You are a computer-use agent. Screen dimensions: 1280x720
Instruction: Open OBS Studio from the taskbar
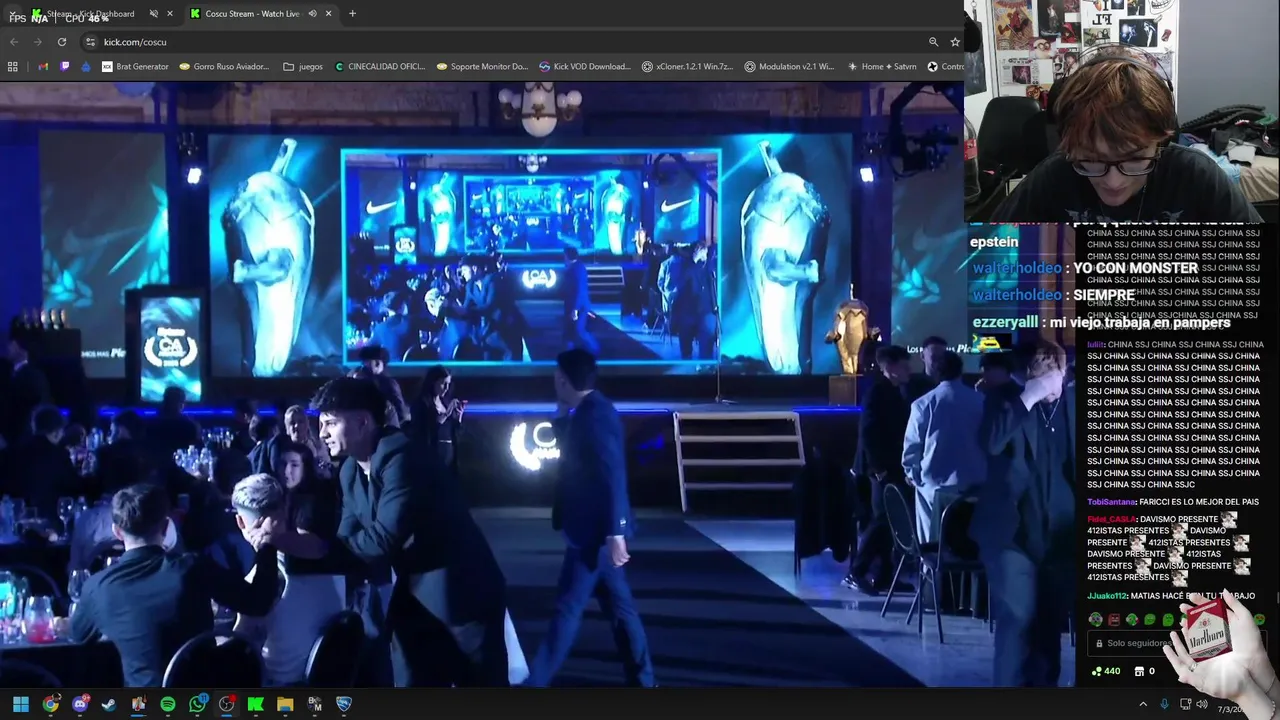[x=227, y=704]
